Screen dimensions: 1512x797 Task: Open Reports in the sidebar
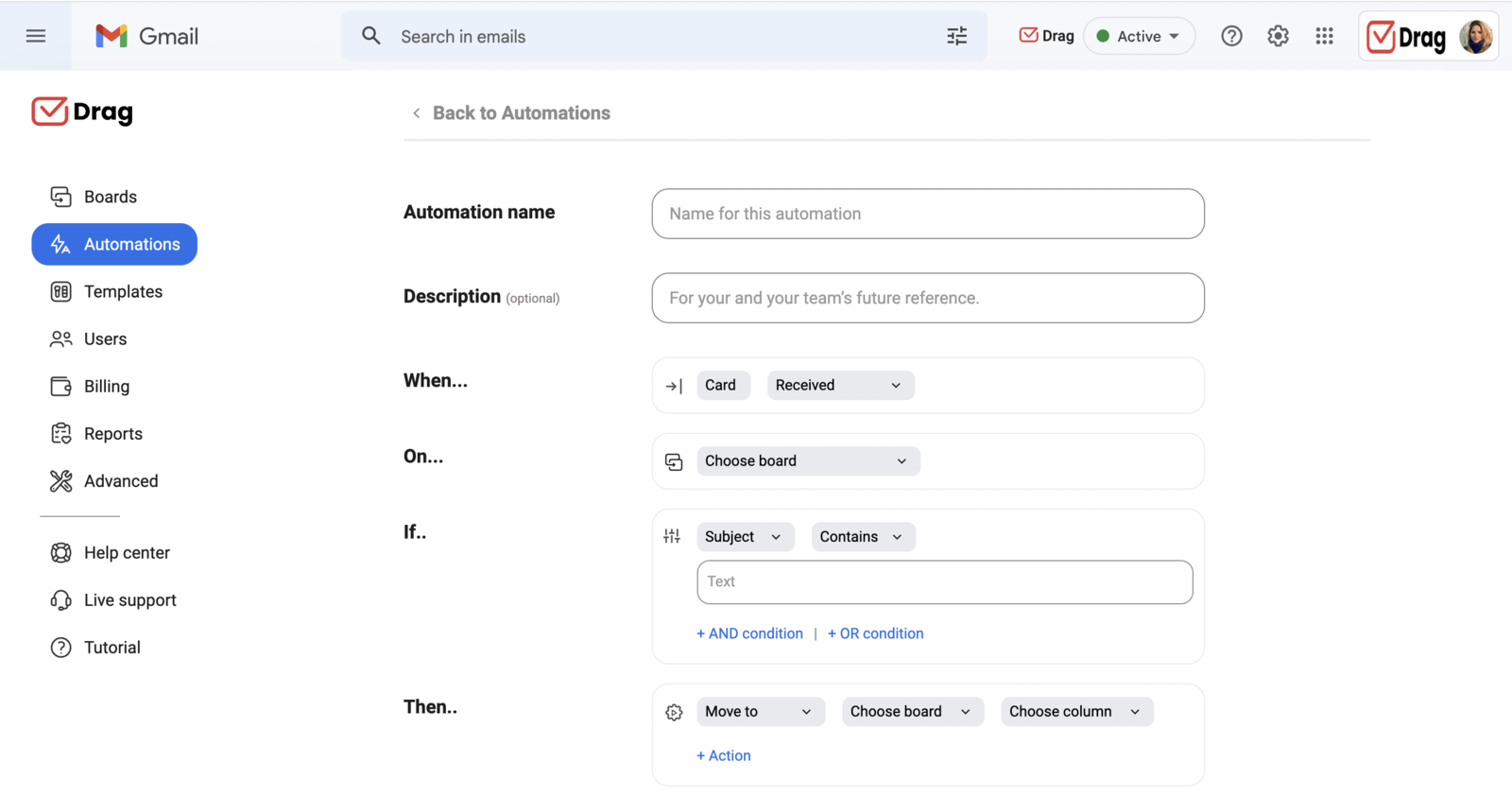pyautogui.click(x=113, y=433)
